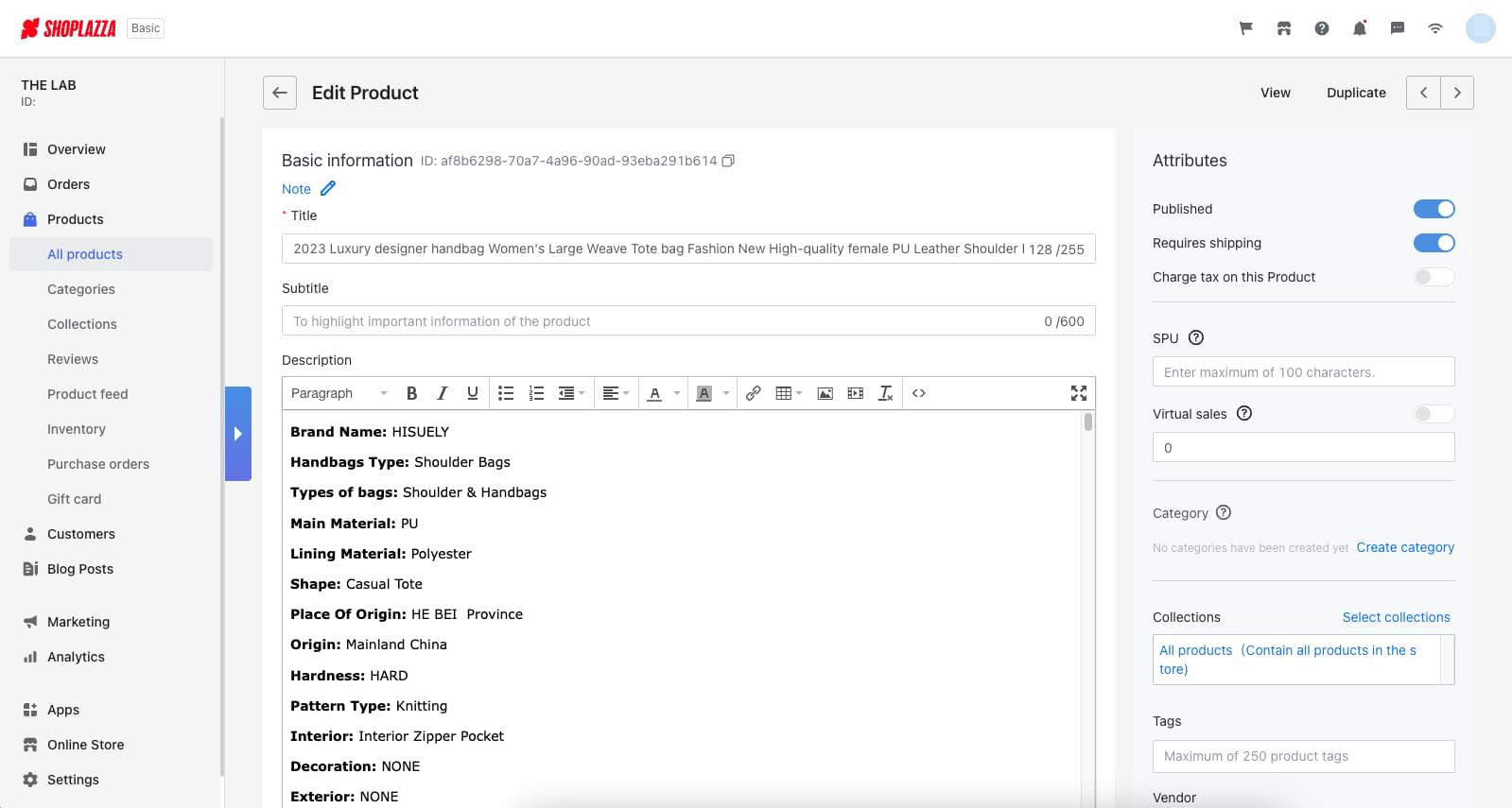Open Categories in the sidebar

pos(81,289)
